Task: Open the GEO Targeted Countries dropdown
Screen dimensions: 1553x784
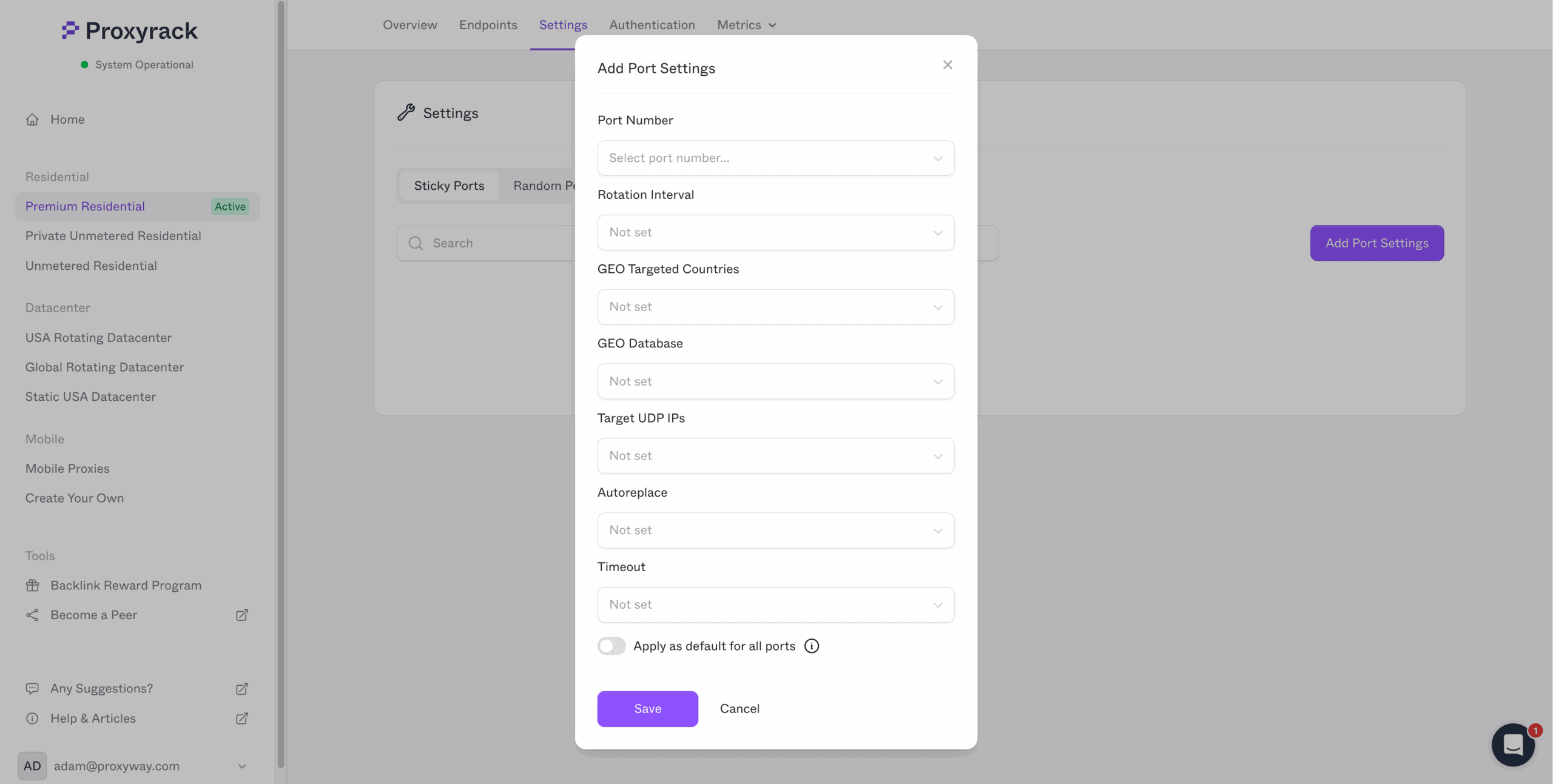Action: point(775,307)
